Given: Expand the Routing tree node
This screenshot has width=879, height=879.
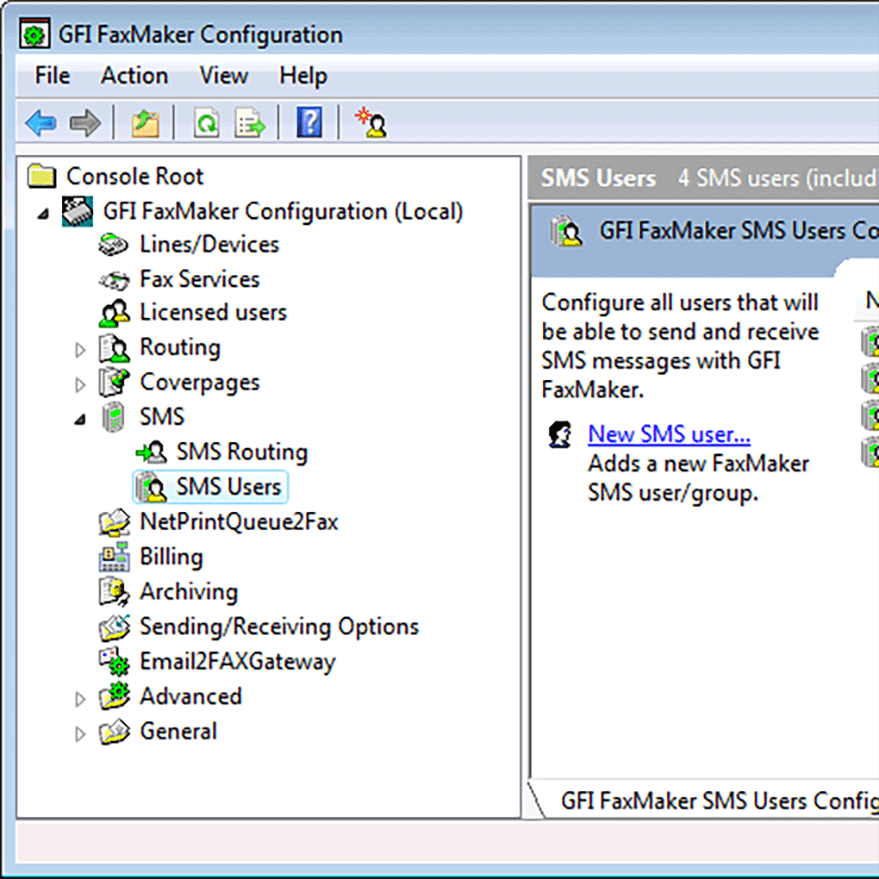Looking at the screenshot, I should 79,348.
